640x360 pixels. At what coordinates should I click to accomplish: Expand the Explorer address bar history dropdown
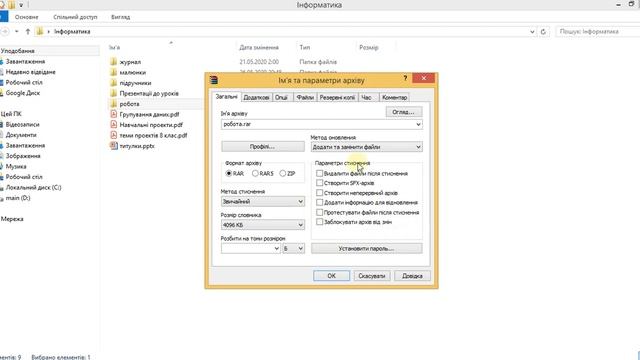tap(532, 31)
